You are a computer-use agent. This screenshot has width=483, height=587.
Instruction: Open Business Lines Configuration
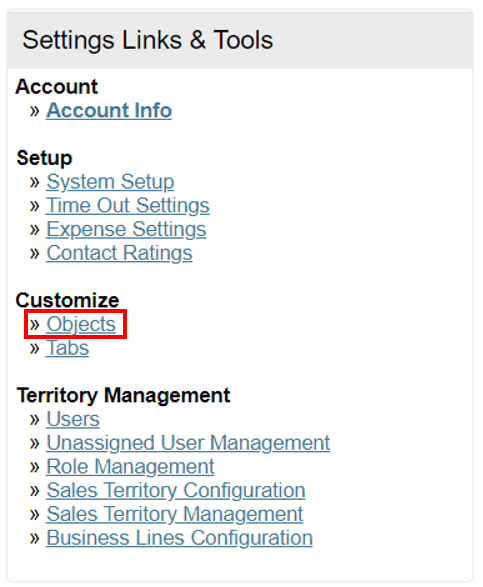click(179, 538)
